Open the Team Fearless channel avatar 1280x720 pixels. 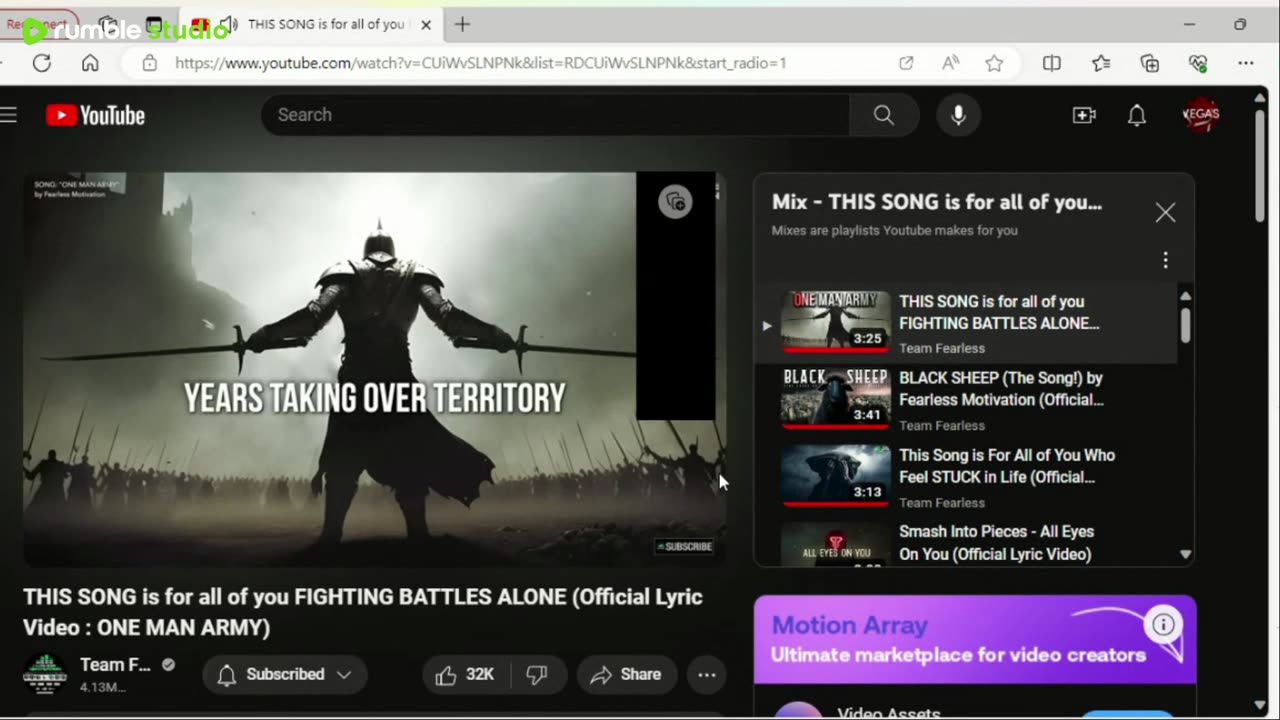point(44,674)
